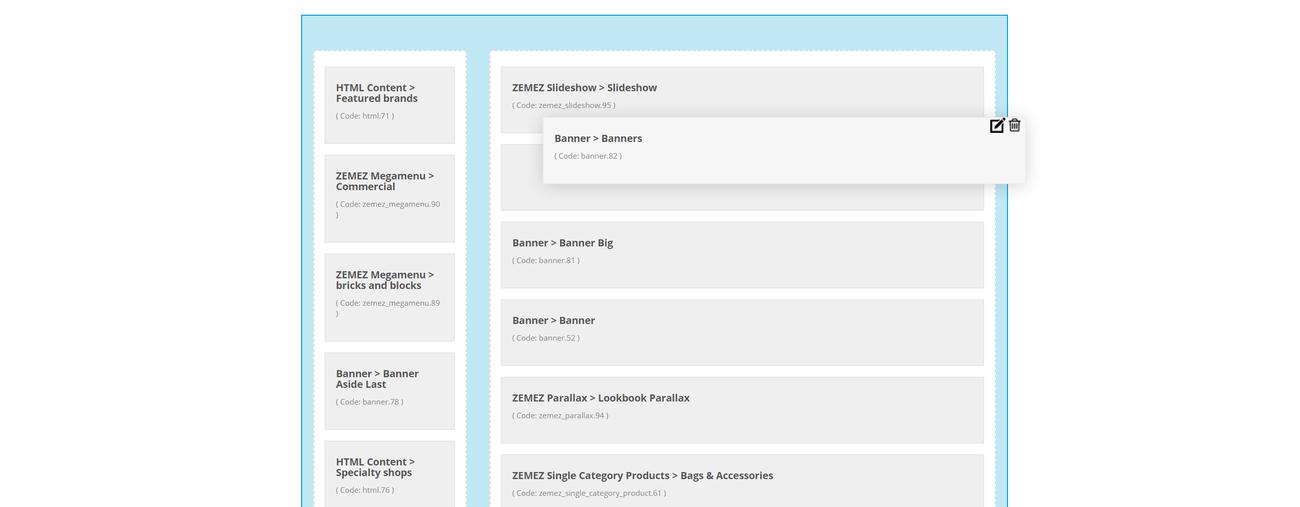Select the Banner > Banner module (banner.52)
1300x507 pixels.
pyautogui.click(x=742, y=332)
